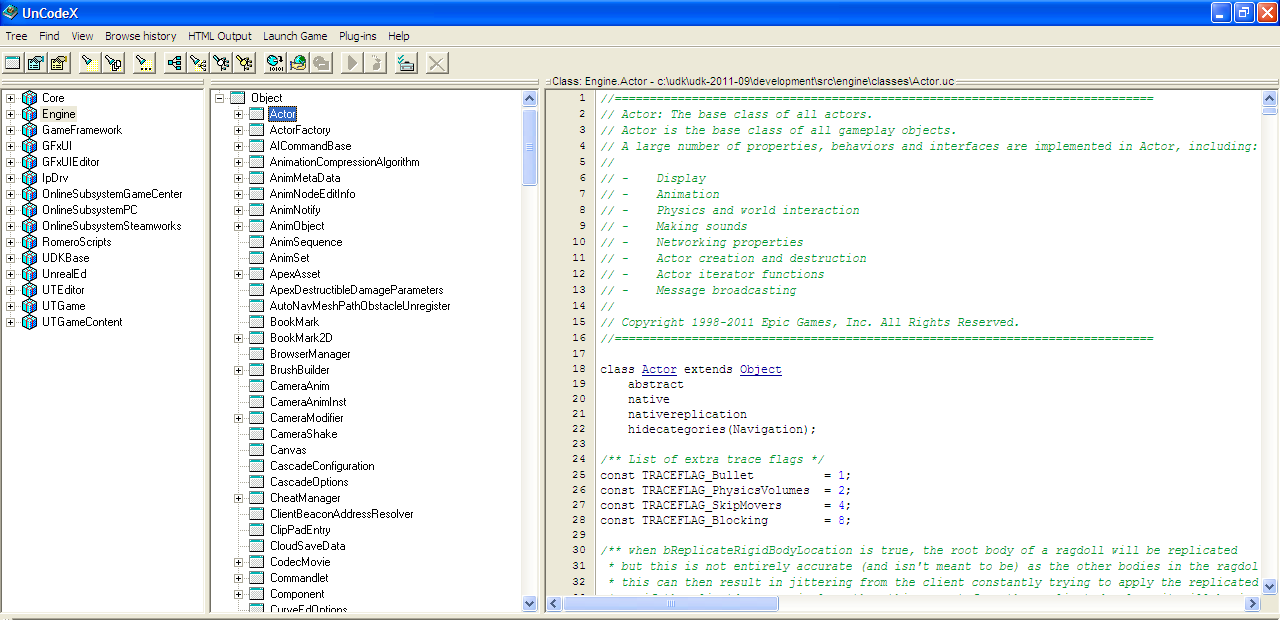1280x620 pixels.
Task: Select the ClientBeaconAddressResolver class
Action: (341, 514)
